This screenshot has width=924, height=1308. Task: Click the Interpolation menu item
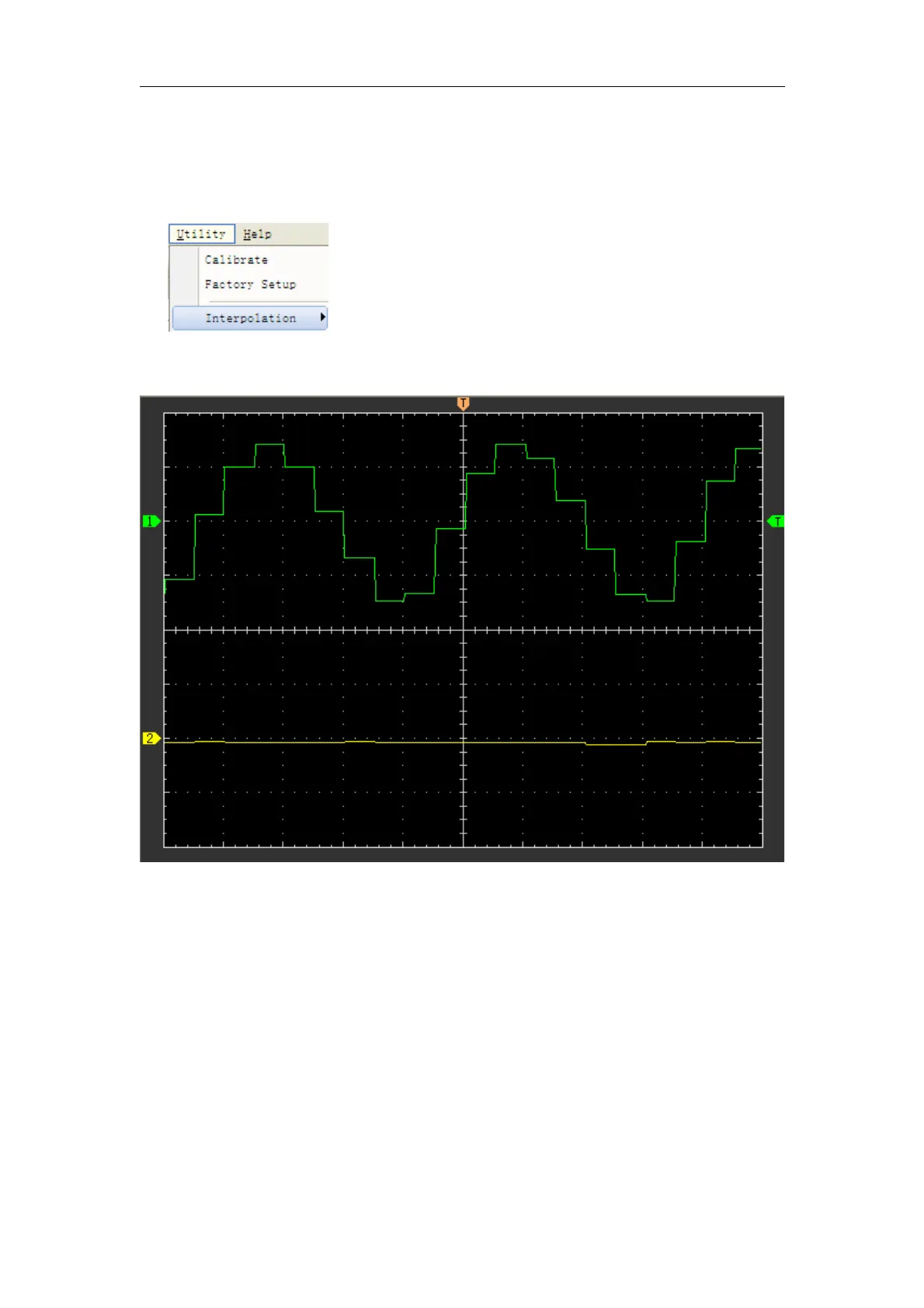point(250,318)
